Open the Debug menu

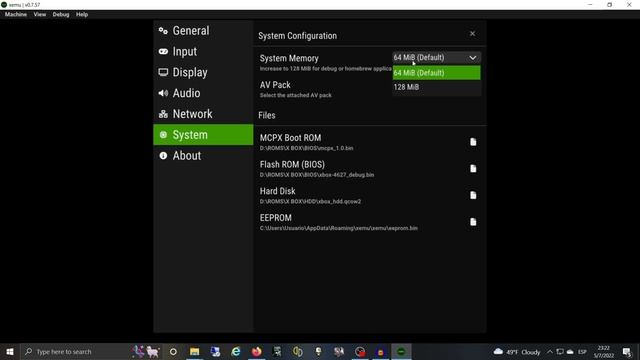click(x=61, y=14)
